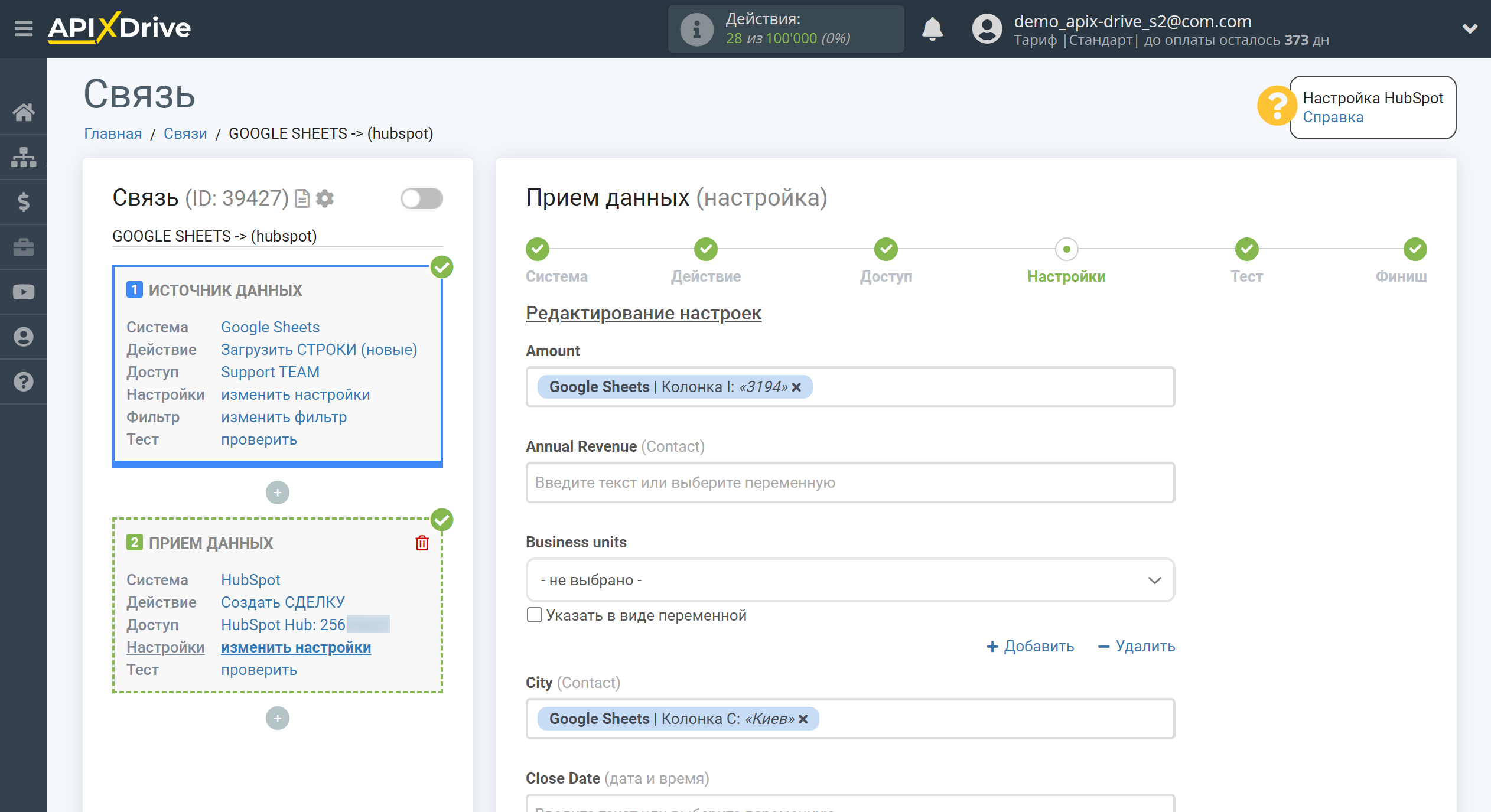Expand the account menu chevron

click(x=1470, y=28)
